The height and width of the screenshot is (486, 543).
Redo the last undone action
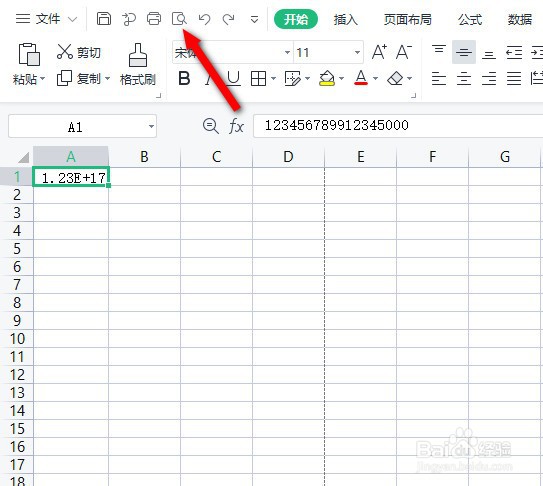[229, 19]
